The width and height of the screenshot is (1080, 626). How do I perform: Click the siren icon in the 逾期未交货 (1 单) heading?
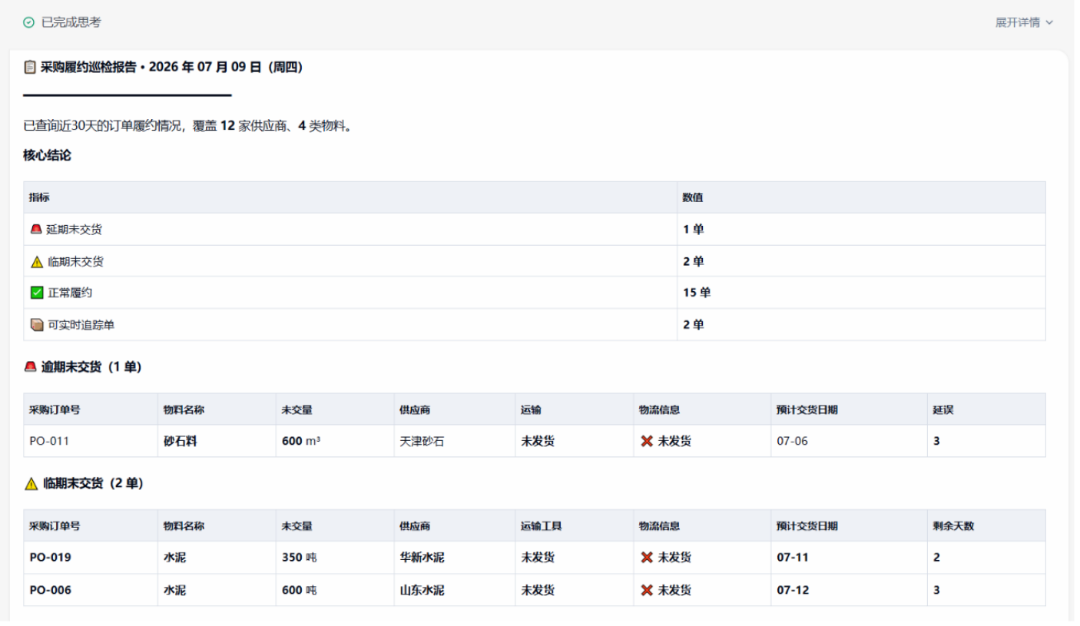pos(30,367)
